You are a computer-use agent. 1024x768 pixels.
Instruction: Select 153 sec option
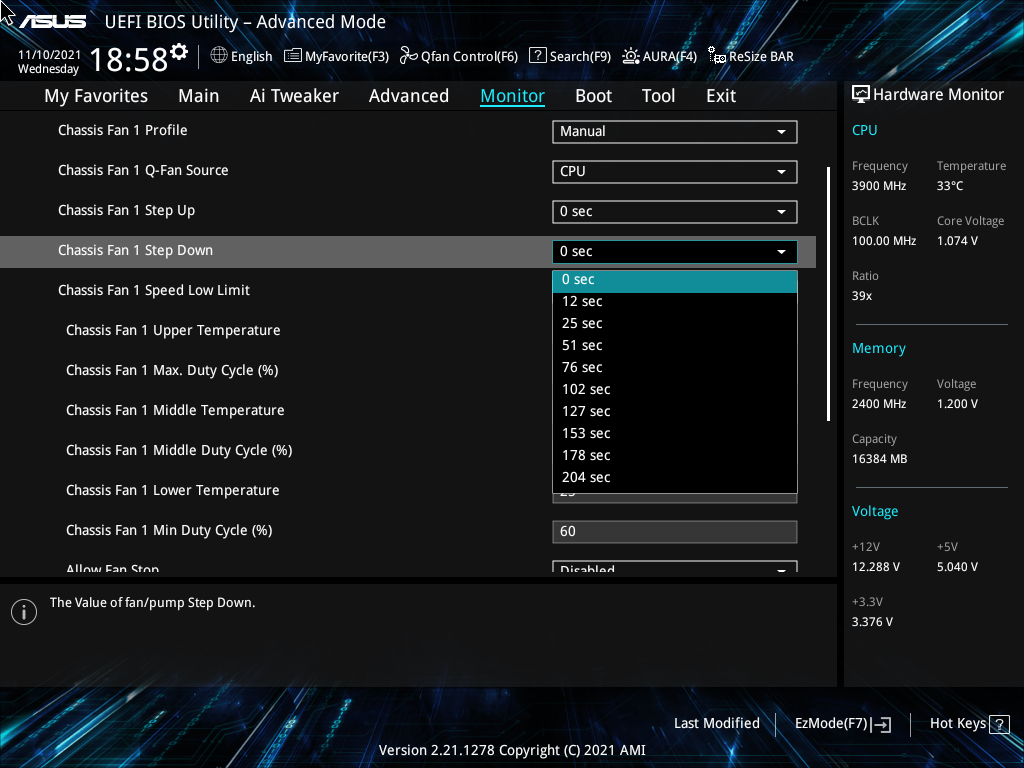click(675, 434)
